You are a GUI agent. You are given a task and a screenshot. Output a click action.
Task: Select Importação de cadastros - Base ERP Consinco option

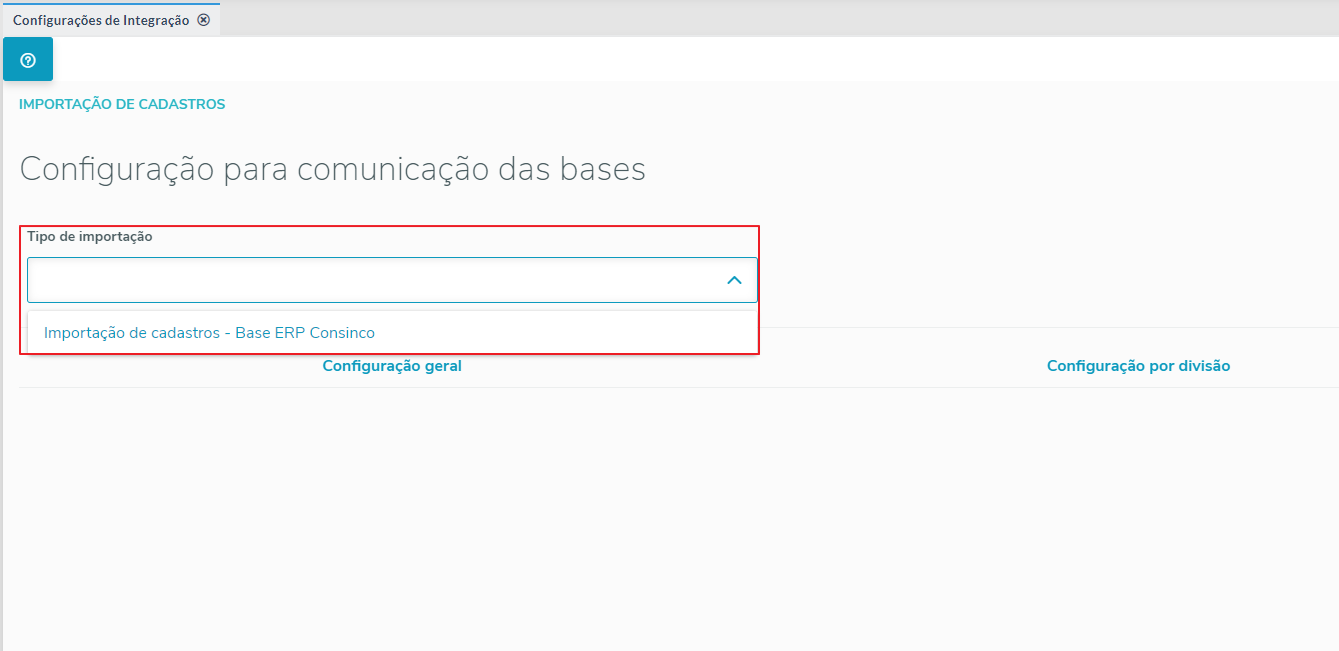tap(209, 333)
